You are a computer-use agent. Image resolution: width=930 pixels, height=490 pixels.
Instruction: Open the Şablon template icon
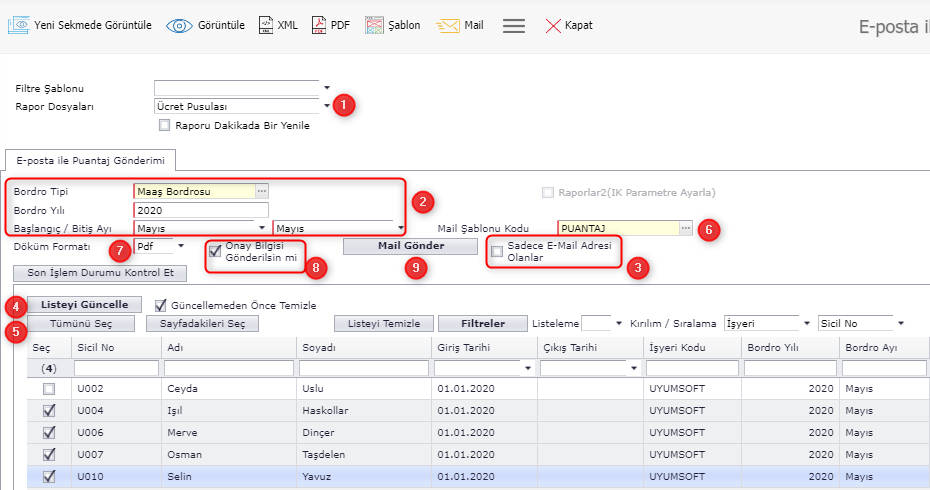(x=374, y=25)
